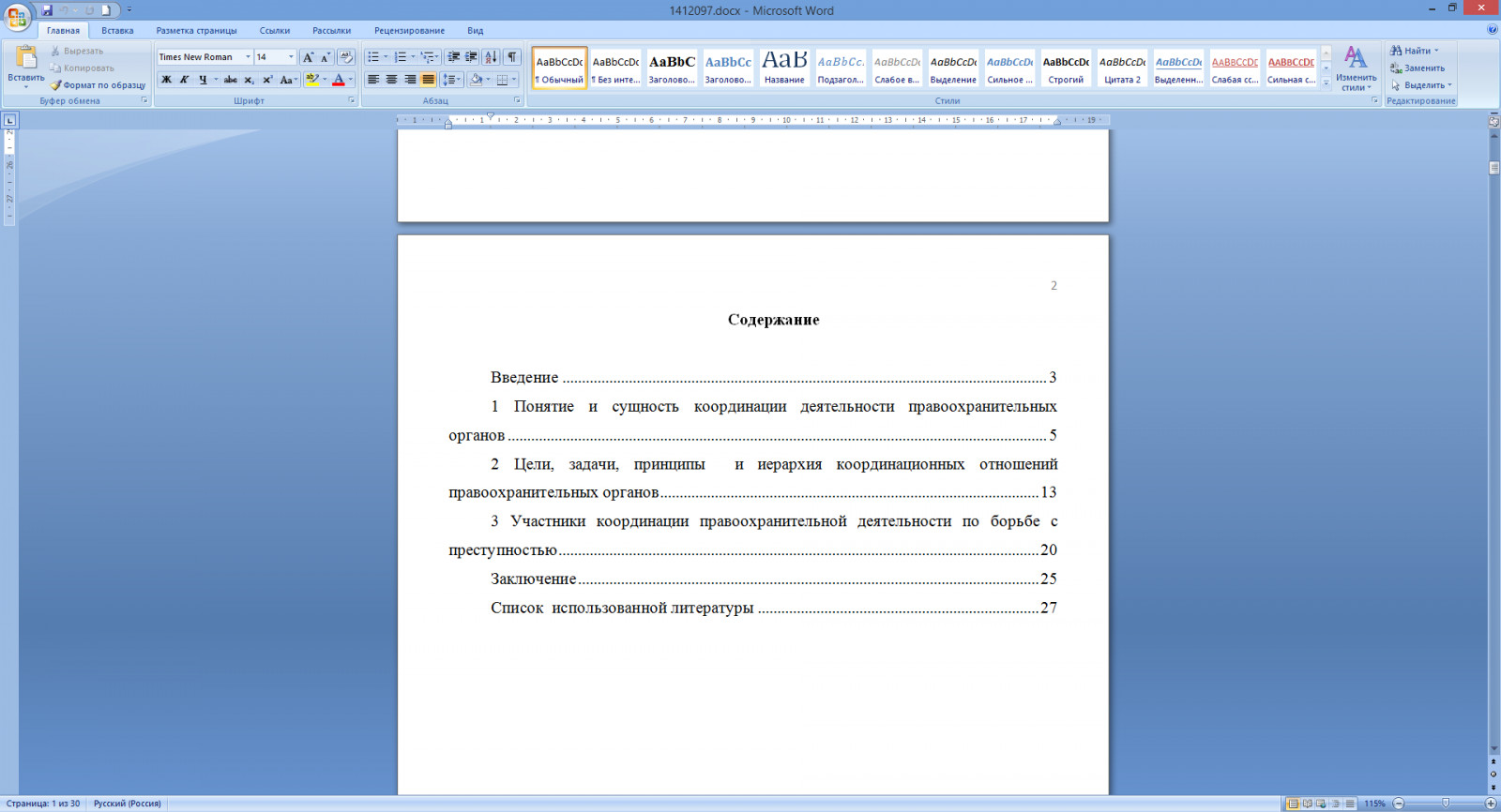Increase paragraph indent
The height and width of the screenshot is (812, 1501).
472,57
